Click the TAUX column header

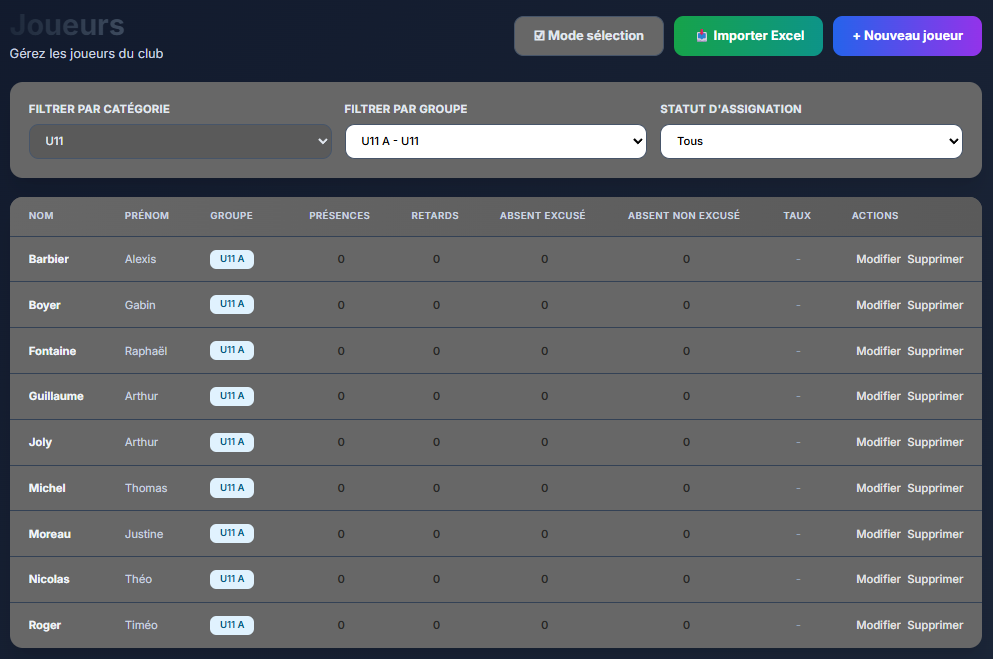tap(797, 215)
